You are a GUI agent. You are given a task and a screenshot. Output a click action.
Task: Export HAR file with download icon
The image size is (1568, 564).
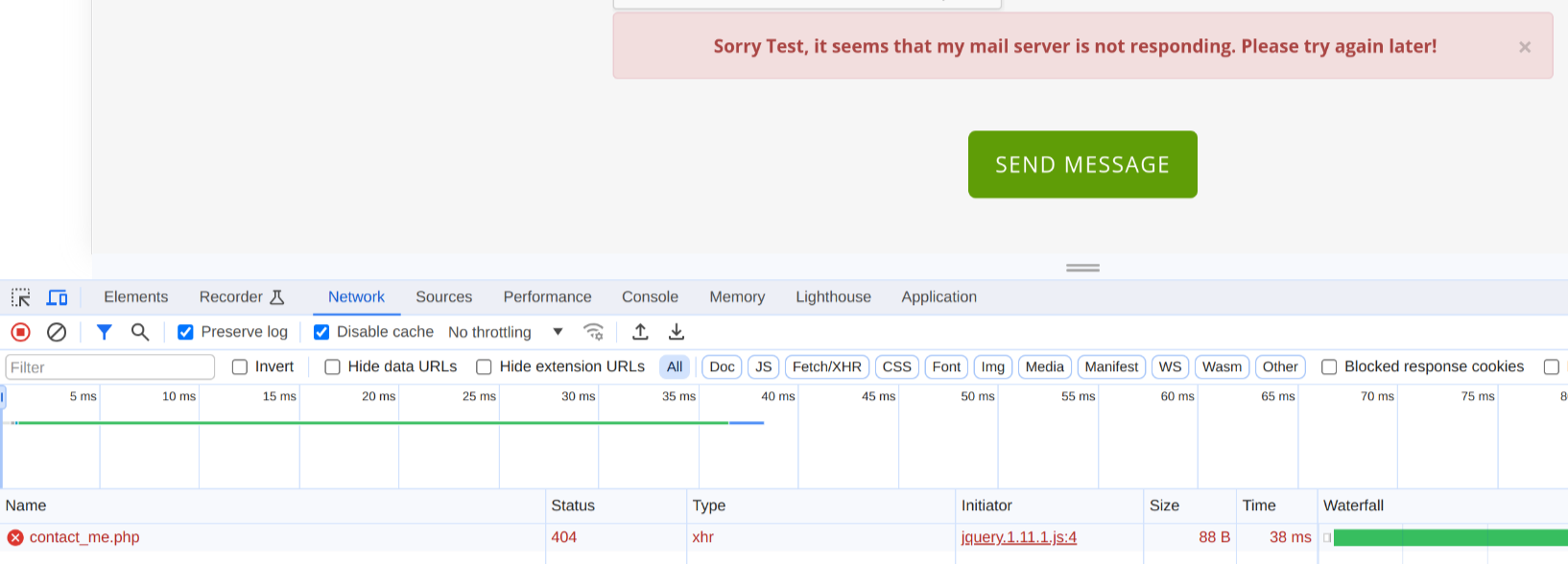677,332
